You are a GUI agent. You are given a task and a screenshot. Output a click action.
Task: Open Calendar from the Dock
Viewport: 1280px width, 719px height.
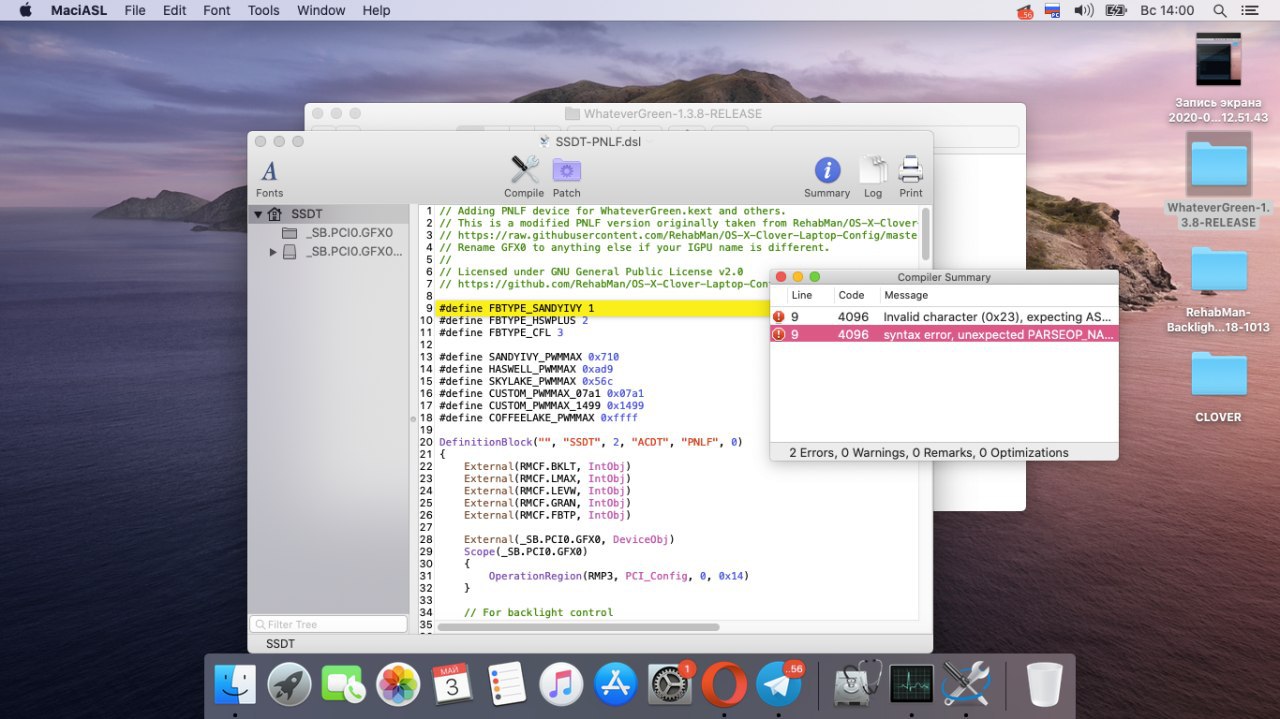tap(452, 685)
